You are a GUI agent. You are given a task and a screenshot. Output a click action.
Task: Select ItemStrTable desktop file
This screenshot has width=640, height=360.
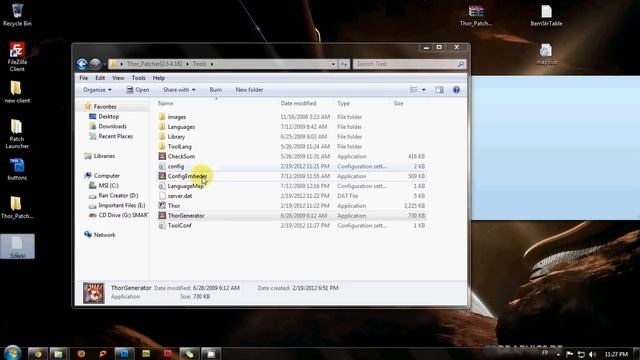[x=546, y=16]
